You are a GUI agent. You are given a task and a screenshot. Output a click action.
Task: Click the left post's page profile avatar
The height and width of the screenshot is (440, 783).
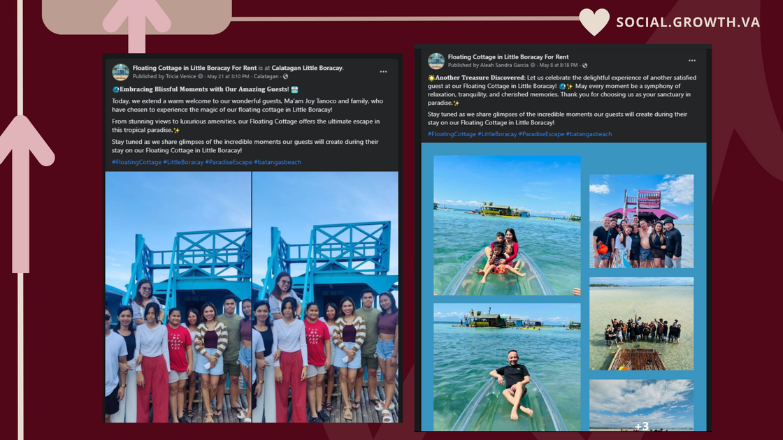click(120, 72)
